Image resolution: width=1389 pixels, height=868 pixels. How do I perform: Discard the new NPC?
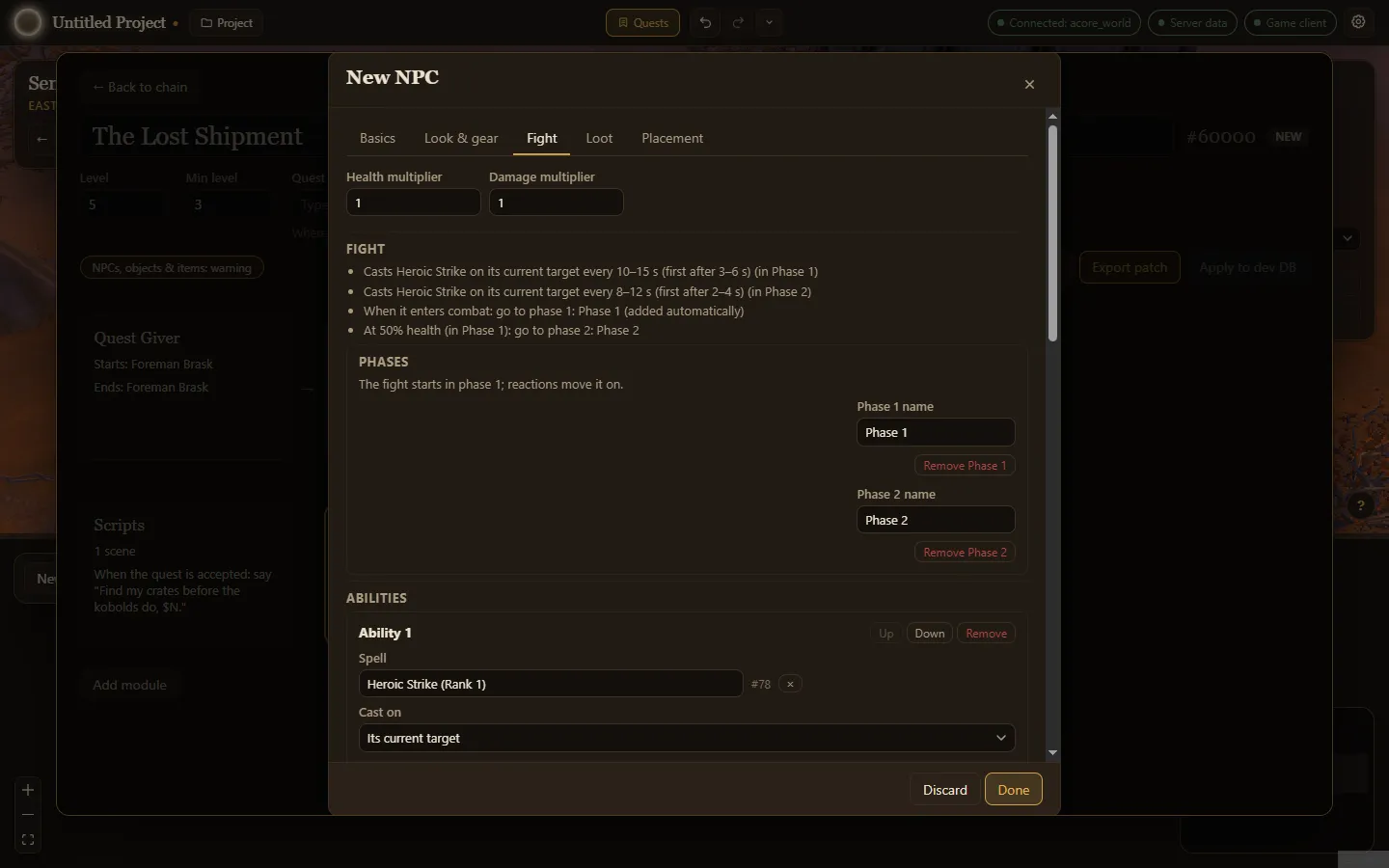pyautogui.click(x=944, y=790)
